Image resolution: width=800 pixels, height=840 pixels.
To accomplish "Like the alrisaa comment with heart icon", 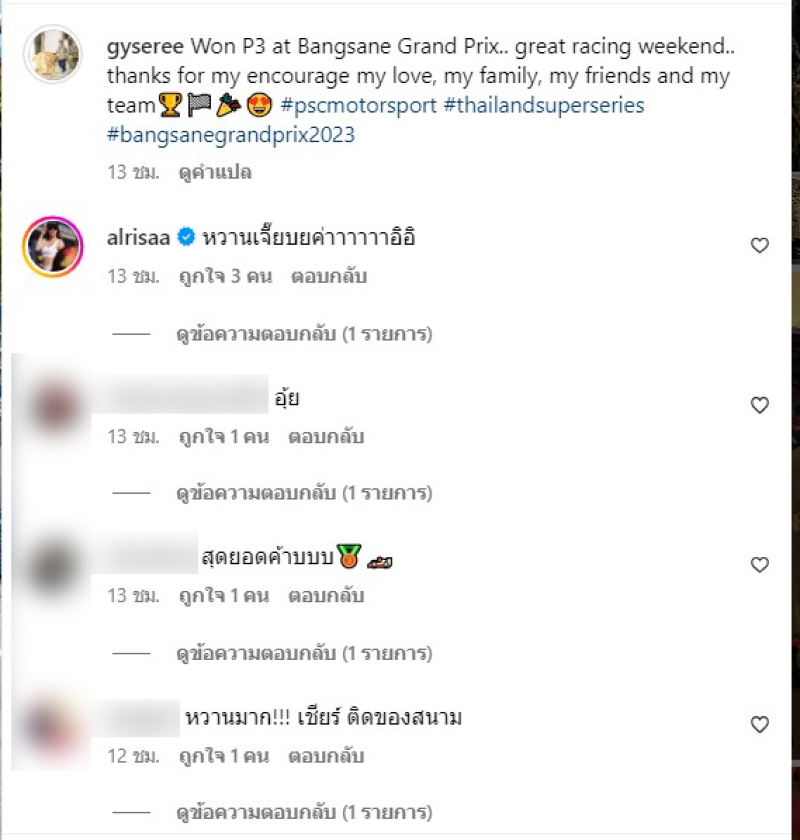I will (759, 245).
